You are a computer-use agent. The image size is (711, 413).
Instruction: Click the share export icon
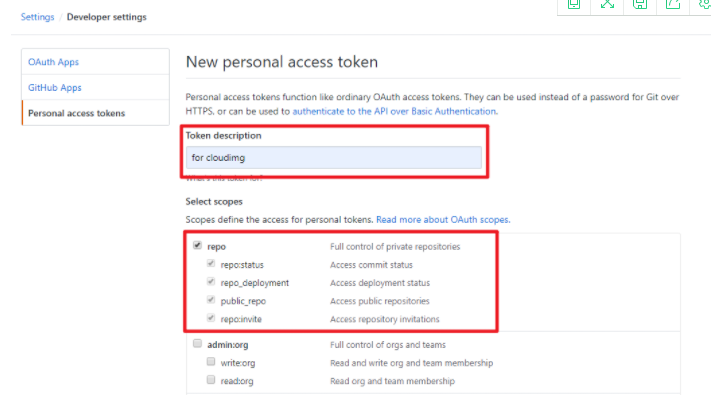673,5
